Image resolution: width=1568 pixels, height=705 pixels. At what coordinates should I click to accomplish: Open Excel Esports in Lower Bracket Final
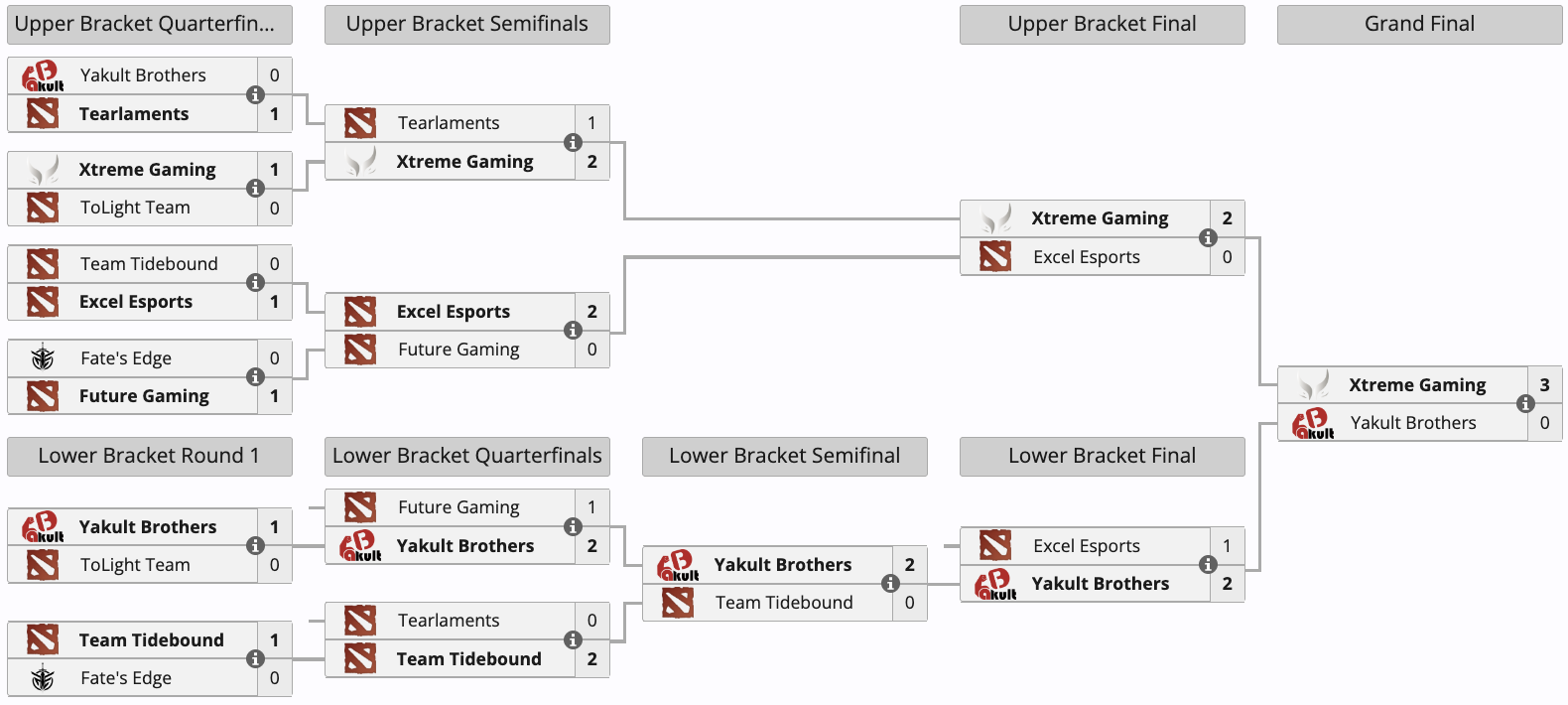(x=1087, y=546)
